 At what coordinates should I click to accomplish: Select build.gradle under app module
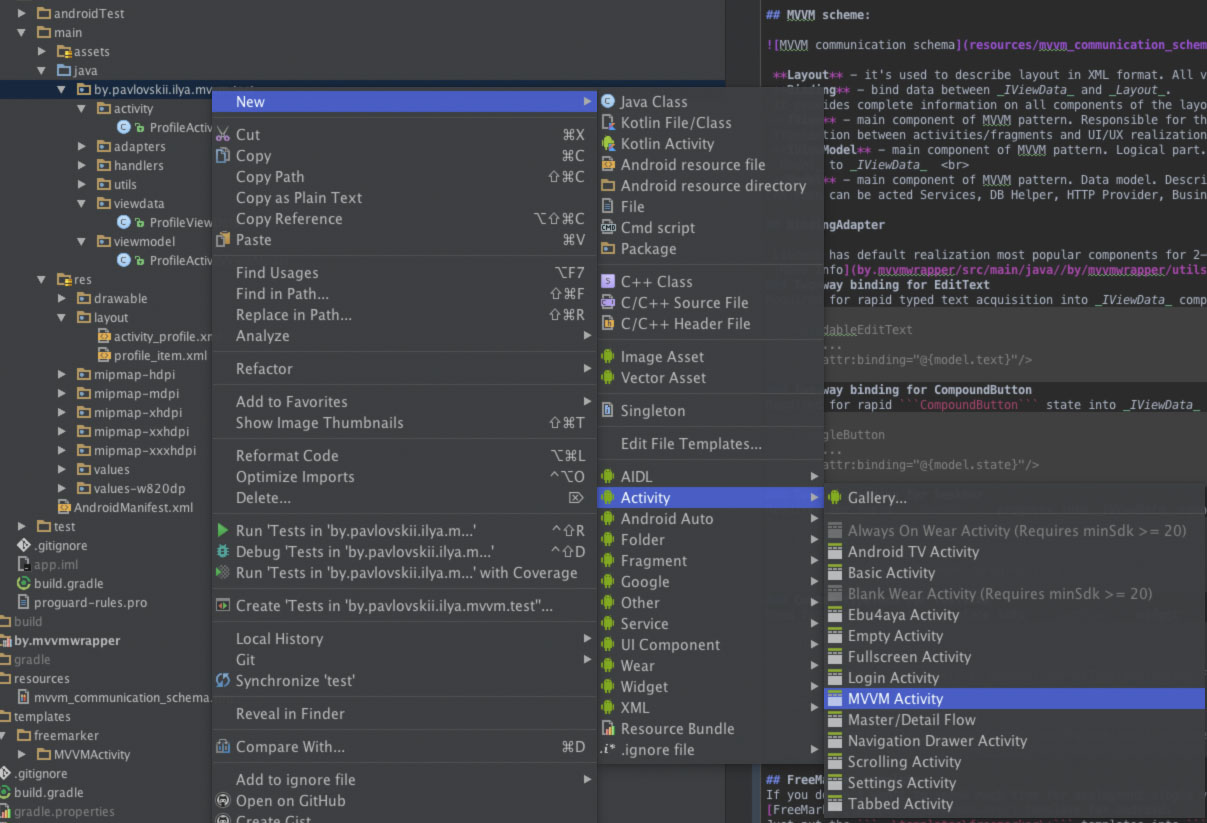(68, 583)
